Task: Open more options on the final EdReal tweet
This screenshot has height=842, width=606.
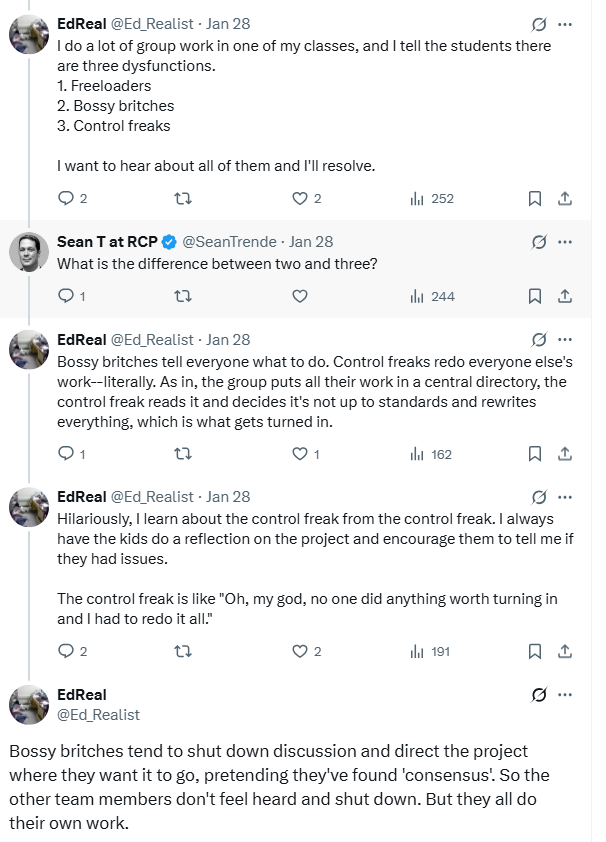Action: point(565,694)
